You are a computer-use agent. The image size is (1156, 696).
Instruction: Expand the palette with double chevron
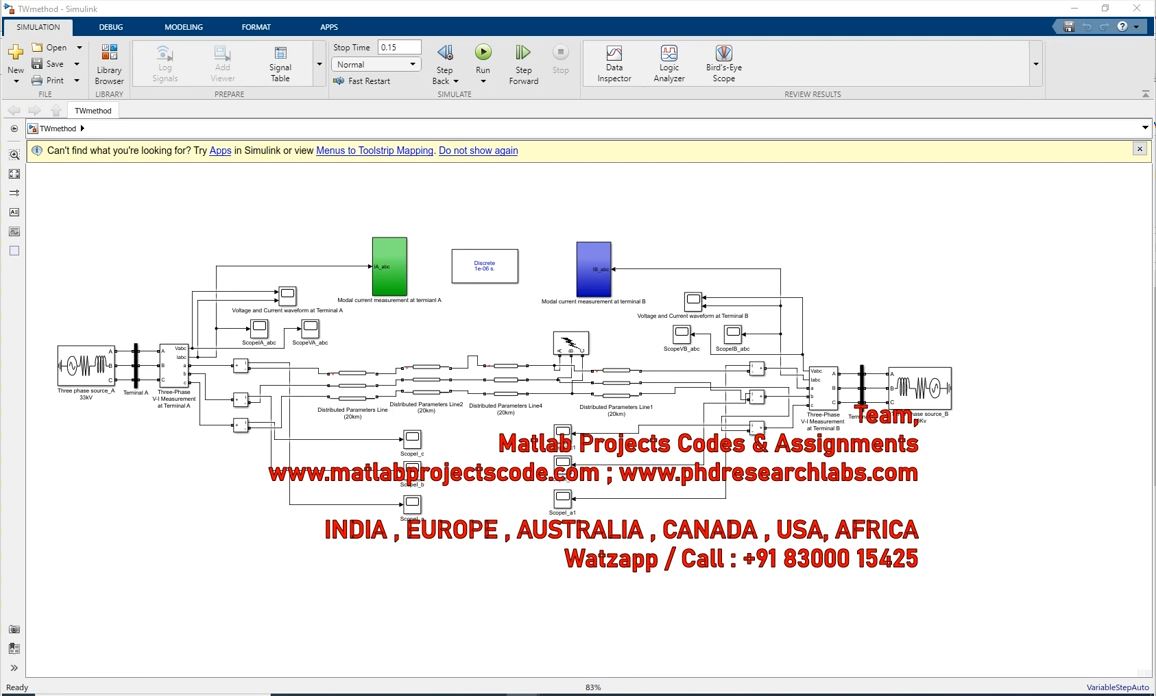[x=14, y=668]
